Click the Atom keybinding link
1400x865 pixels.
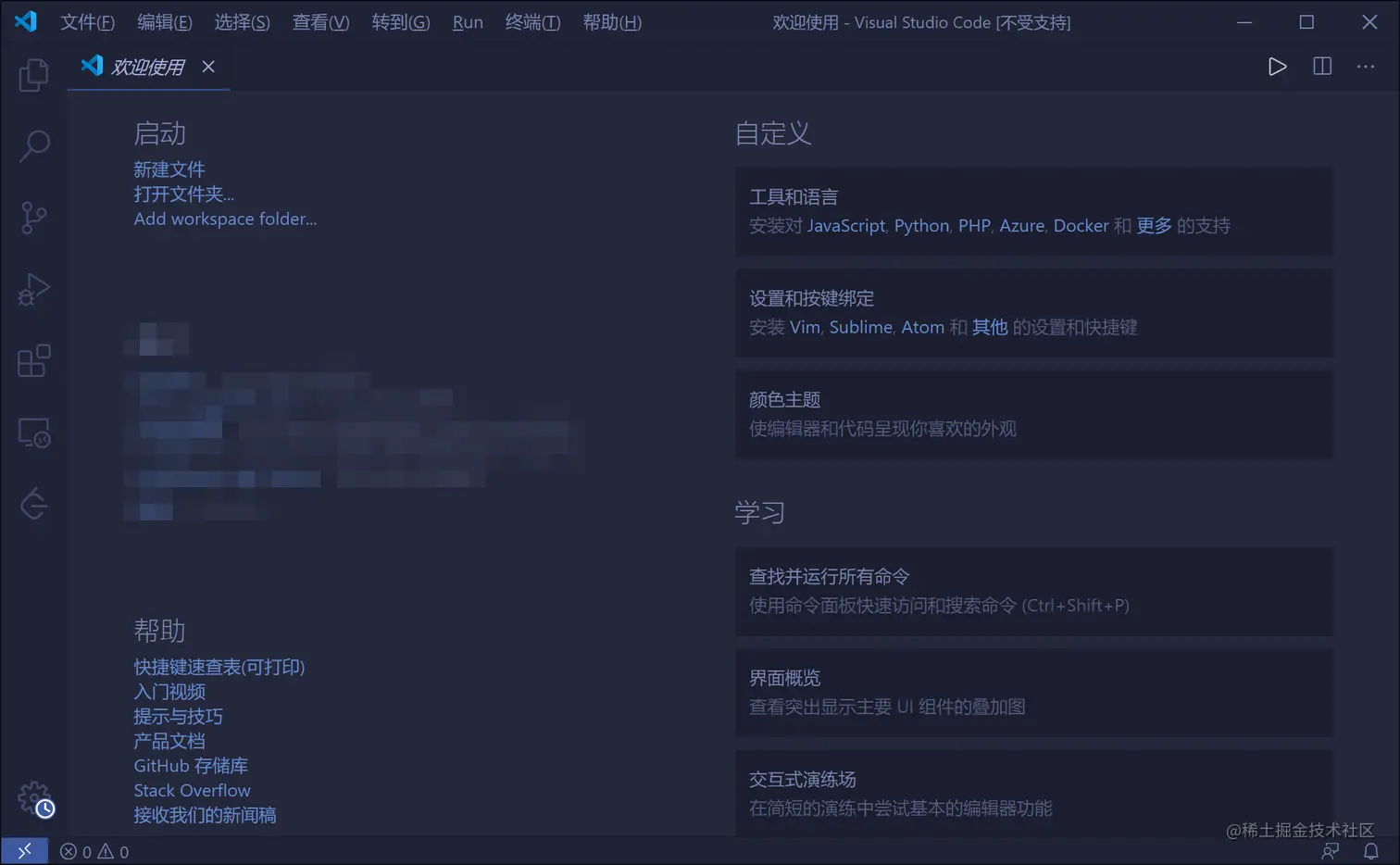[923, 327]
